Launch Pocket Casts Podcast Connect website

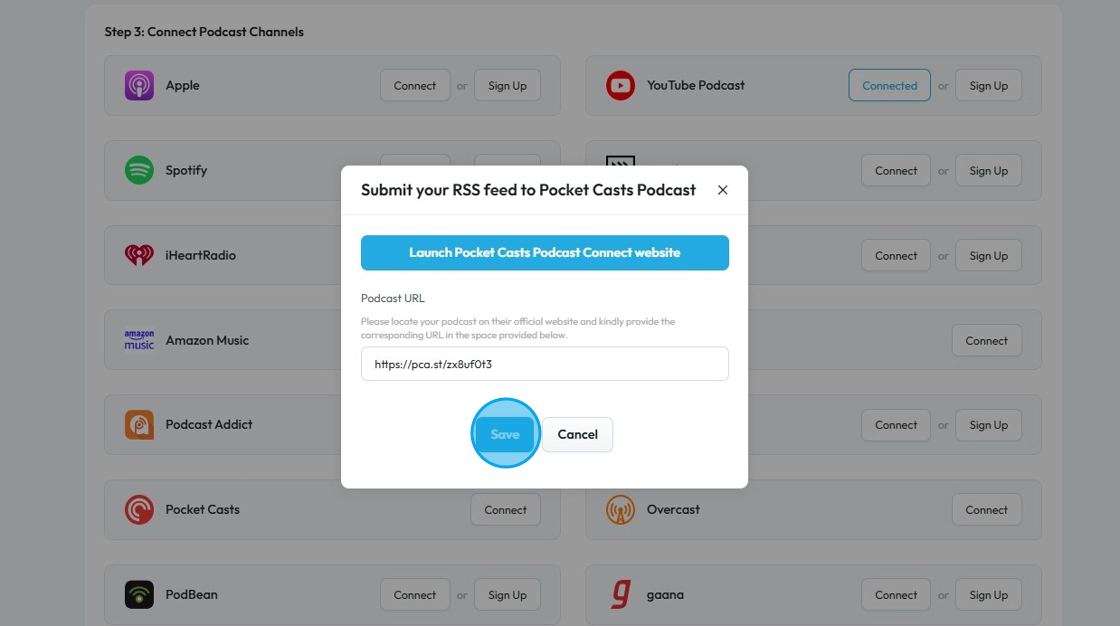pyautogui.click(x=544, y=253)
